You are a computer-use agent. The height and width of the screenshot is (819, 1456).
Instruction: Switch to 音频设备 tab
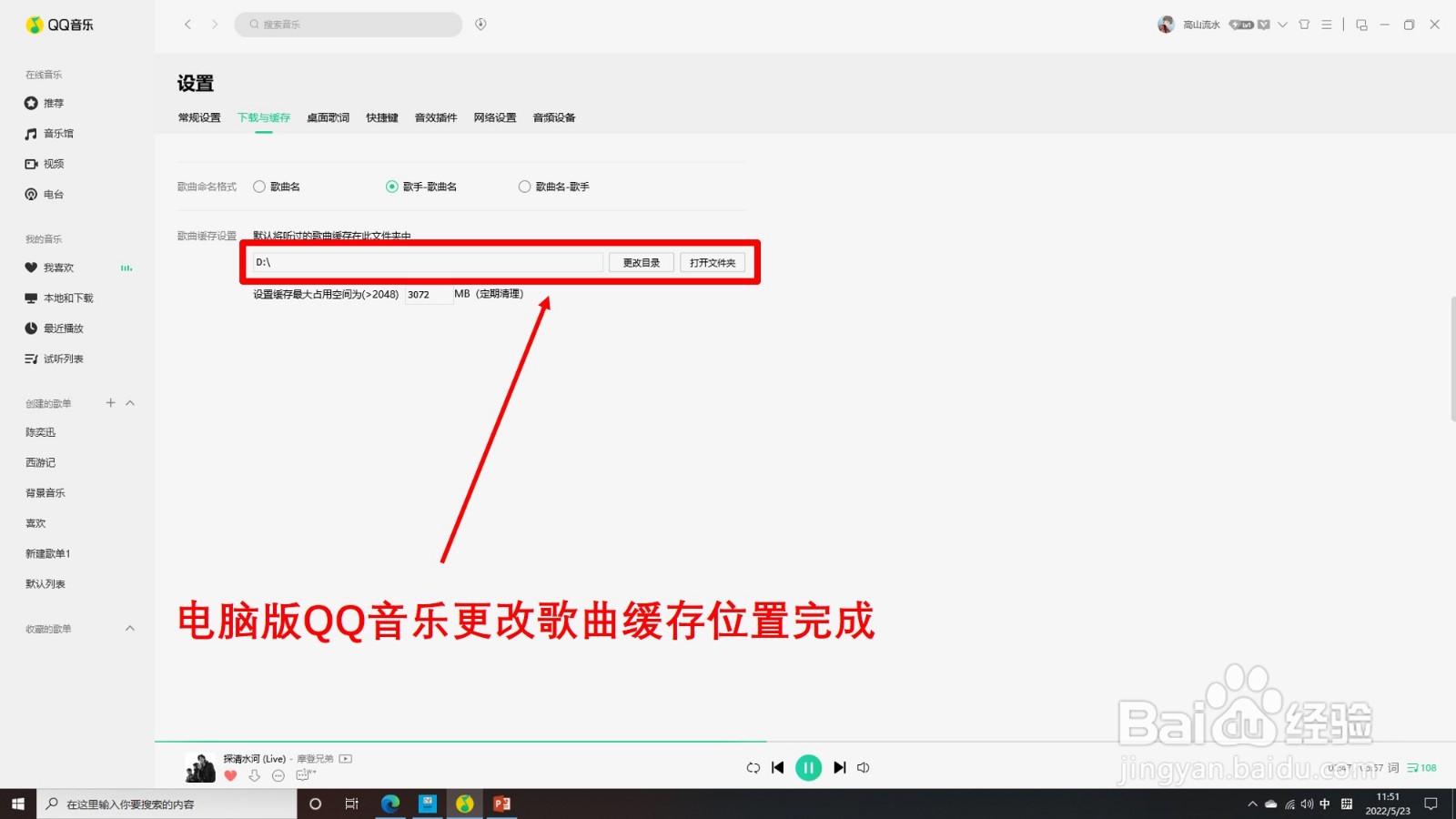click(554, 117)
